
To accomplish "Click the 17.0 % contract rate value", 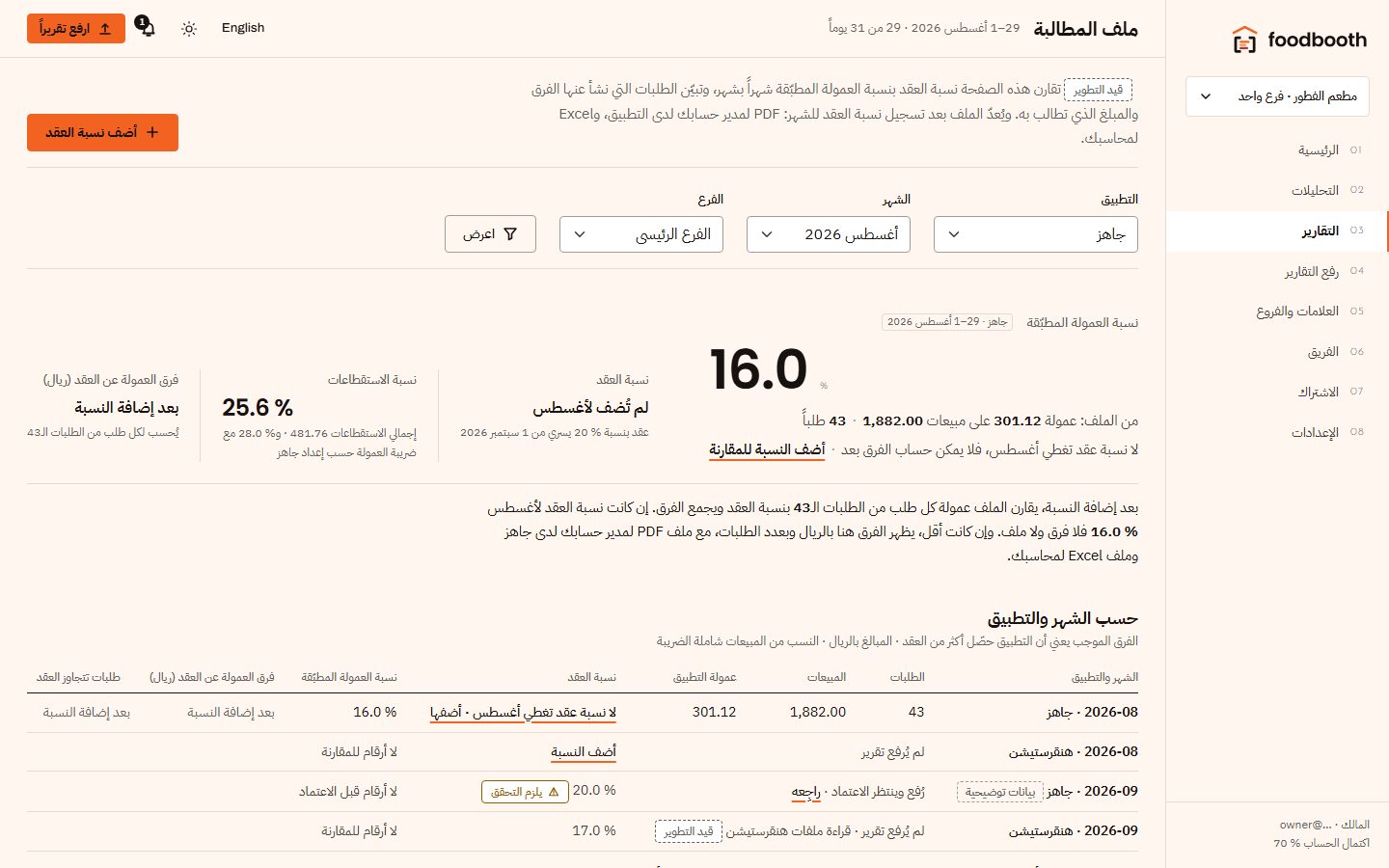I will pyautogui.click(x=594, y=831).
